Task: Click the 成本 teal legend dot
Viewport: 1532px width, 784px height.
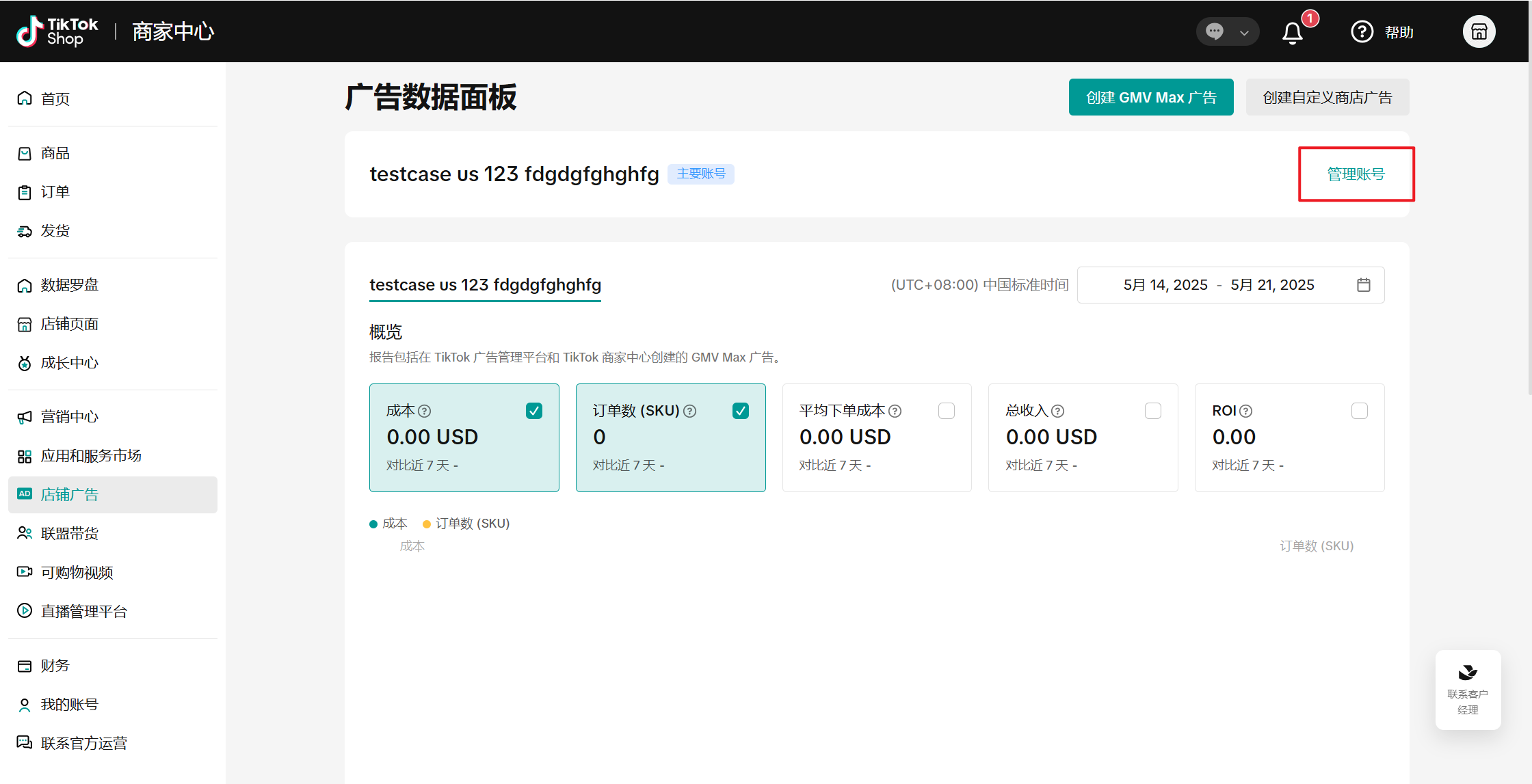Action: [x=373, y=524]
